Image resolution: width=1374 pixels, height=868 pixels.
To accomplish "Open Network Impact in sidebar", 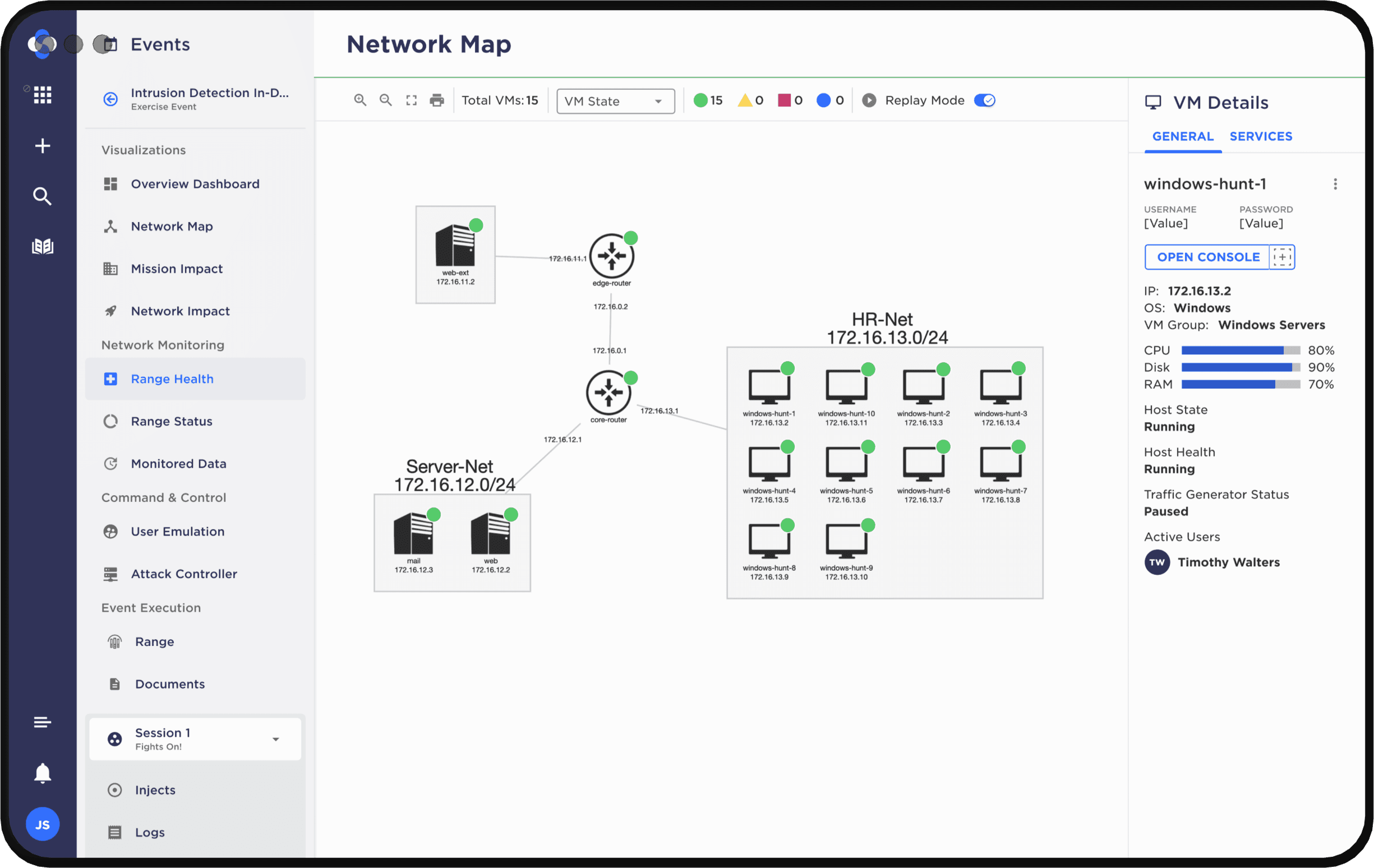I will 195,311.
